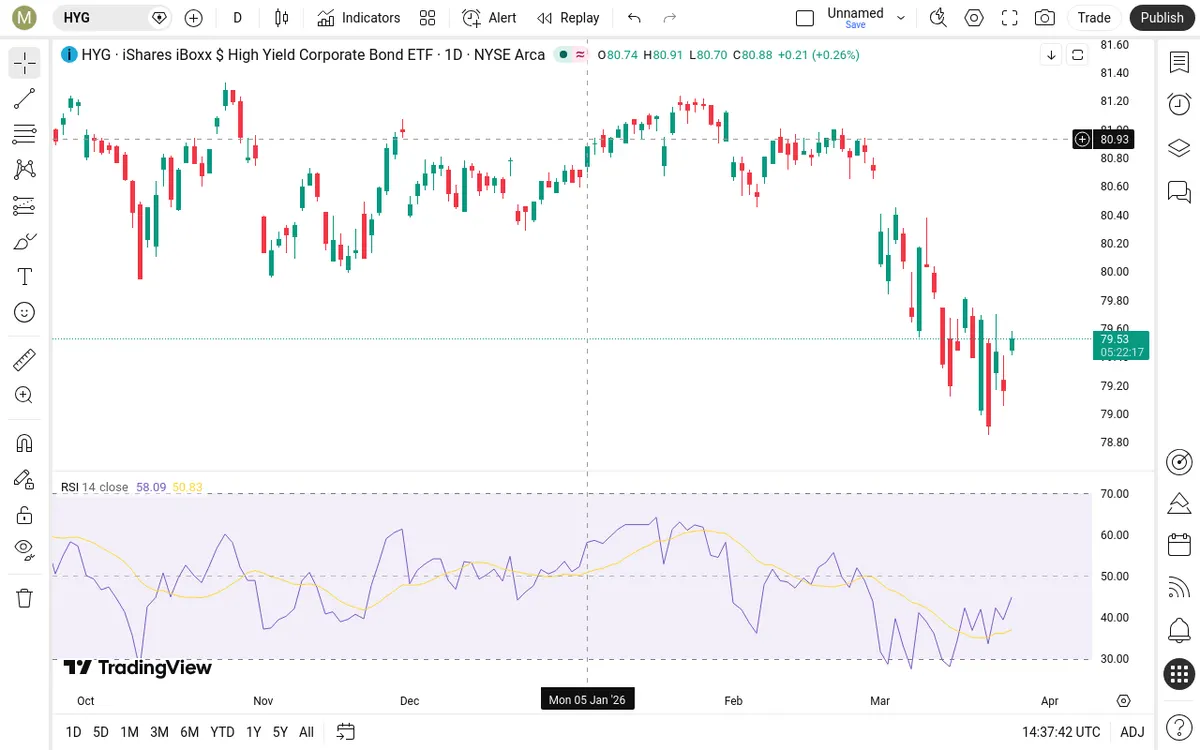Open the emoji icons tool
This screenshot has height=750, width=1200.
[x=25, y=313]
